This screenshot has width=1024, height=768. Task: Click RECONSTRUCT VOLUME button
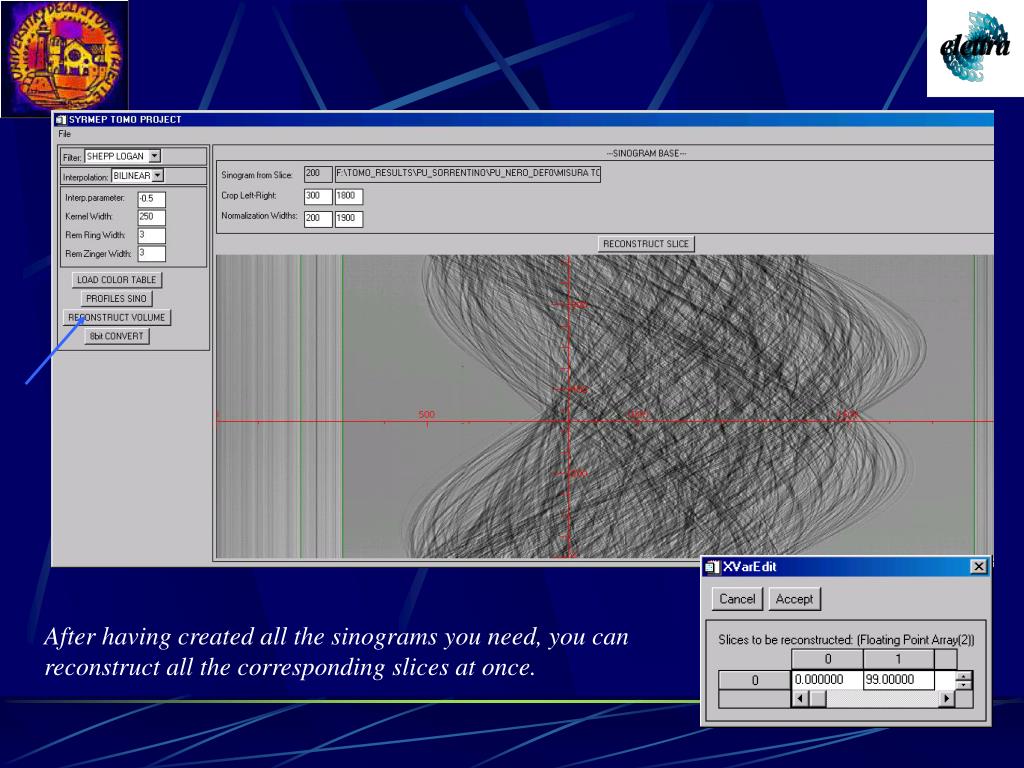(x=116, y=317)
